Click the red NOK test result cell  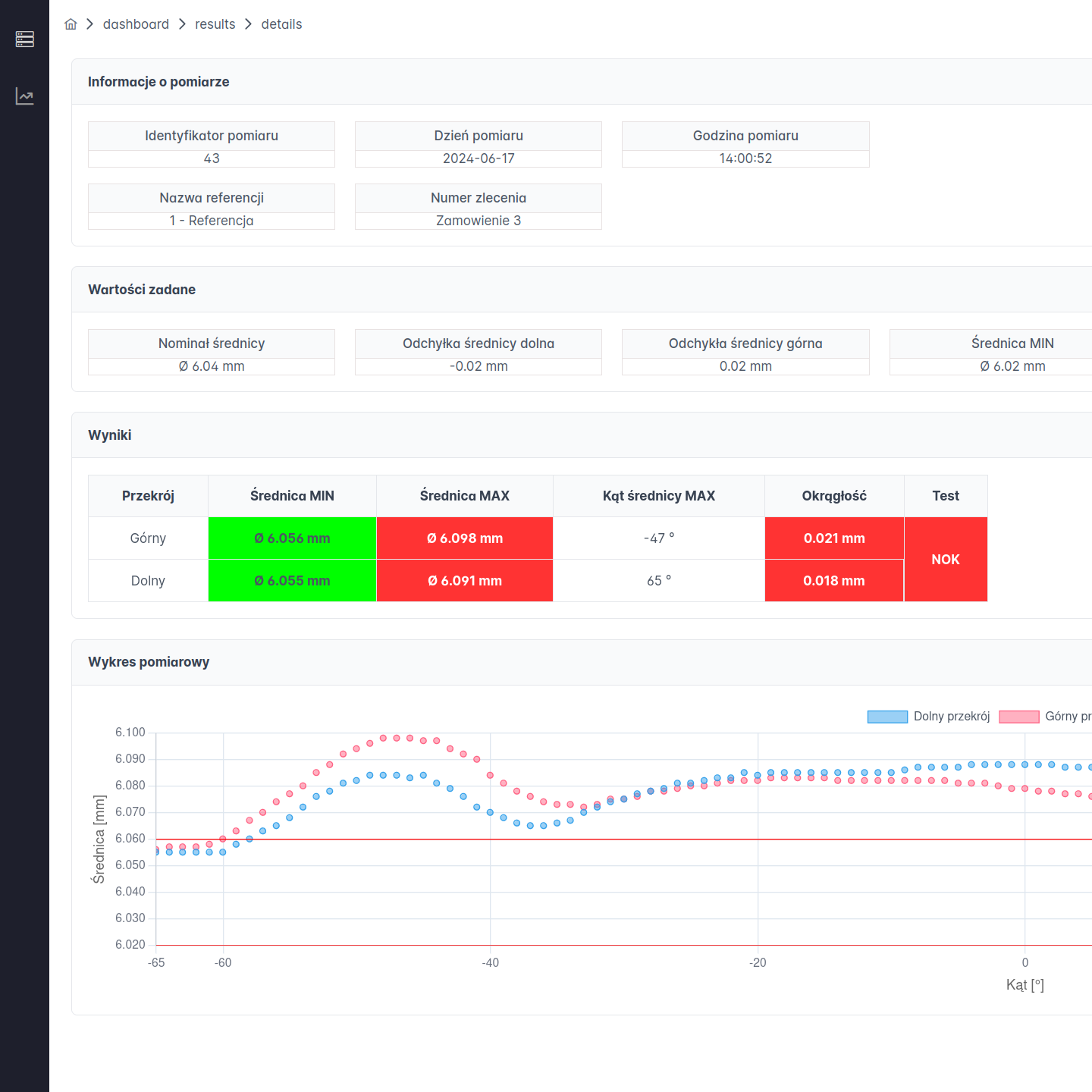945,560
